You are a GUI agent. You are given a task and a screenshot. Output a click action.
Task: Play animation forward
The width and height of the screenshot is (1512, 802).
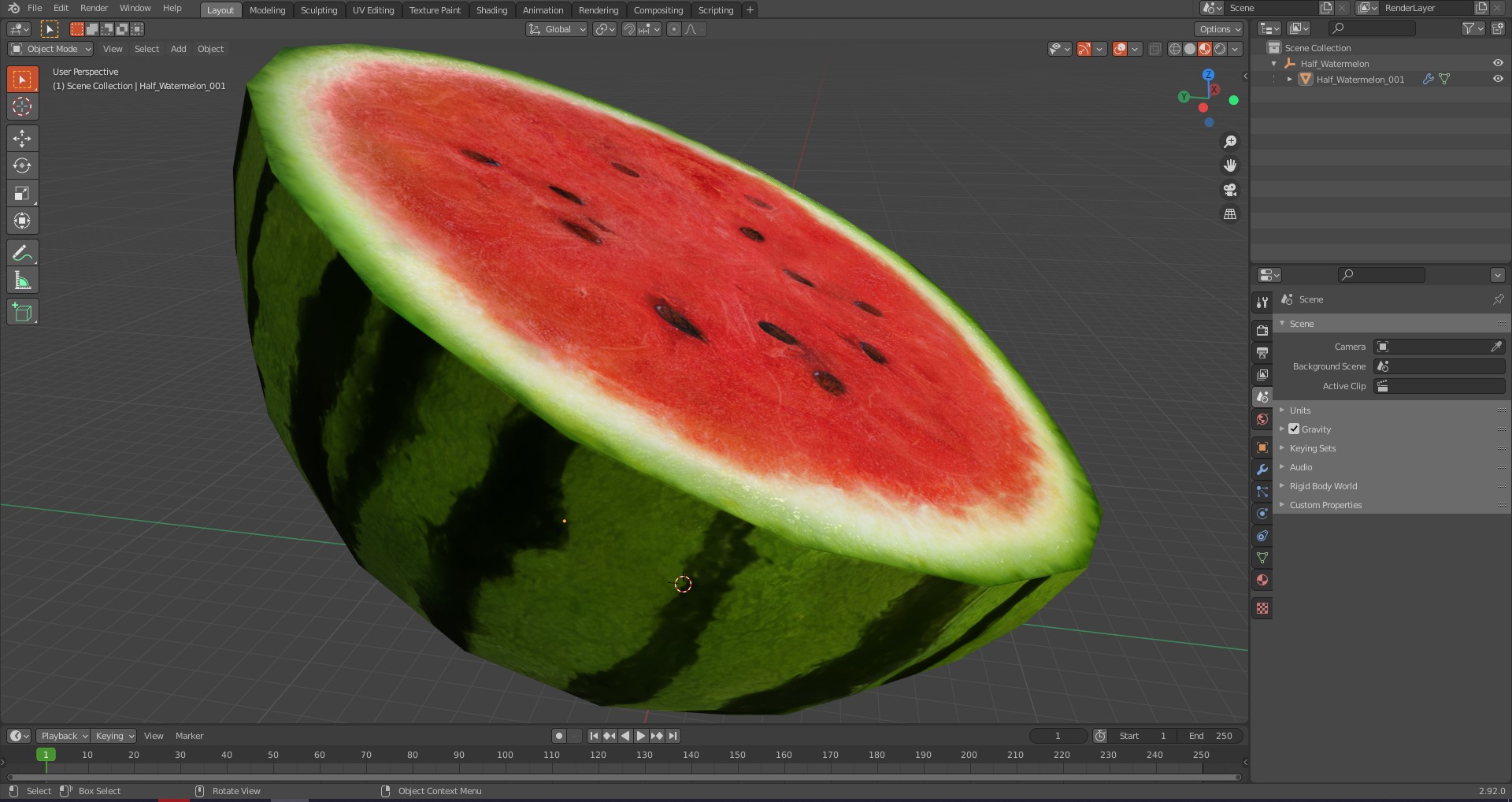[641, 736]
